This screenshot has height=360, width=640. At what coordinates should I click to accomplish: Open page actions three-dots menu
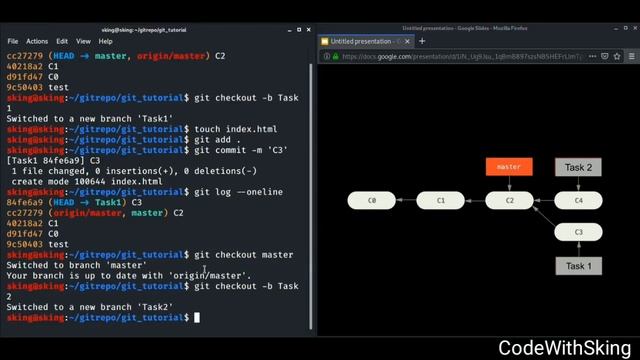[x=592, y=56]
